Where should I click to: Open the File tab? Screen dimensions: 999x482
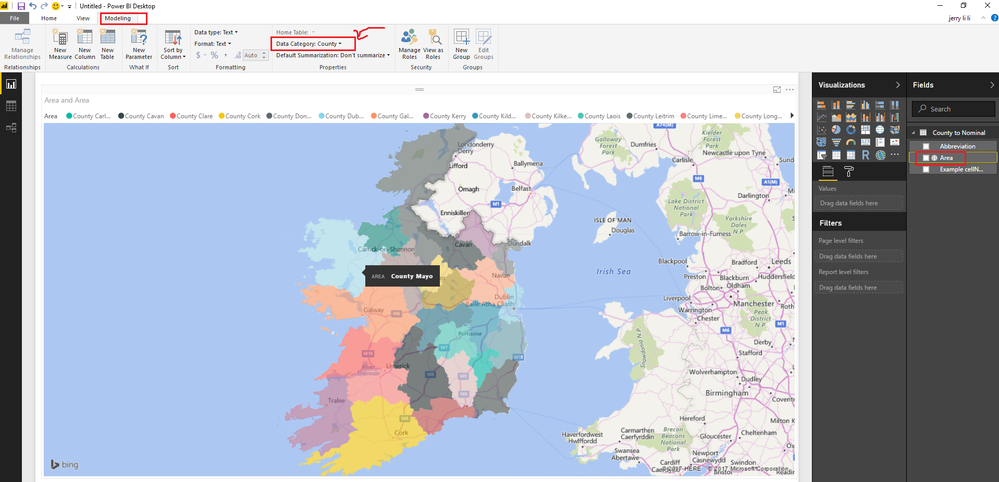point(14,18)
